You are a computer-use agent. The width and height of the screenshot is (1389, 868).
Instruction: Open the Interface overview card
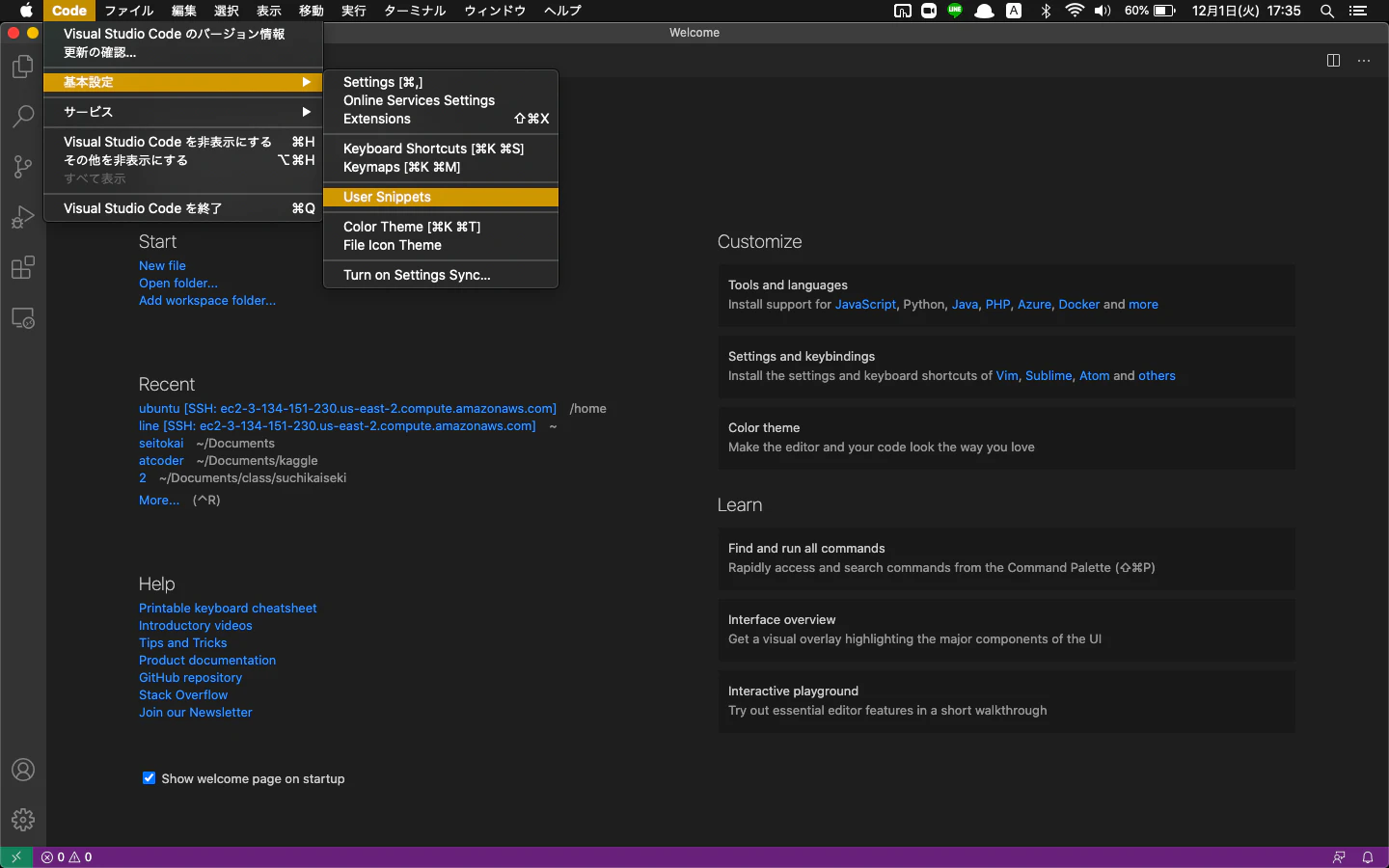[x=1006, y=629]
